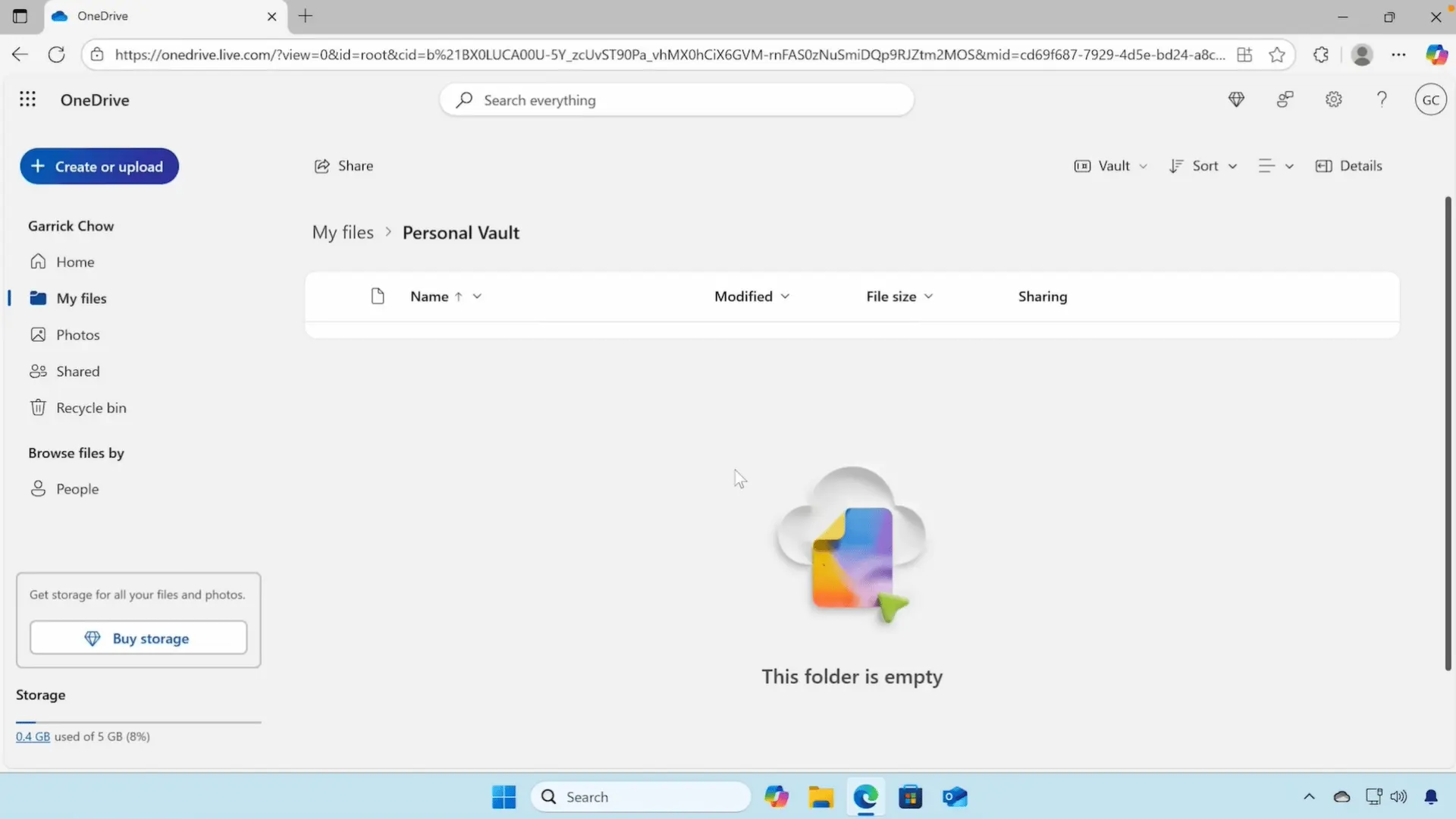The image size is (1456, 819).
Task: Click the browser refresh icon
Action: click(56, 55)
